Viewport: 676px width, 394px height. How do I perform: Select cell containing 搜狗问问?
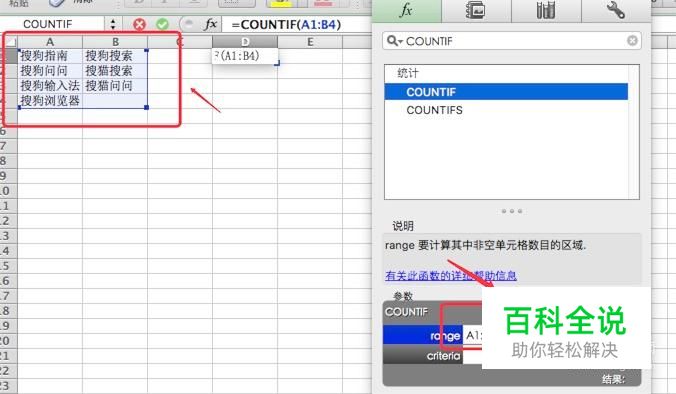coord(50,71)
